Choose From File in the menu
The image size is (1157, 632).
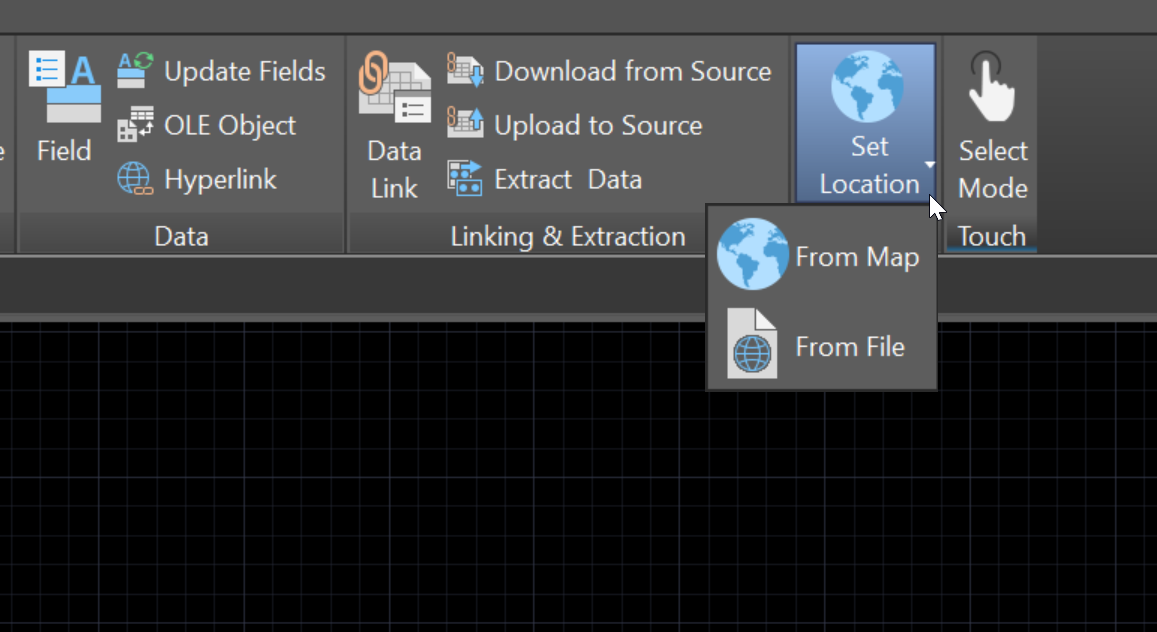[x=850, y=346]
